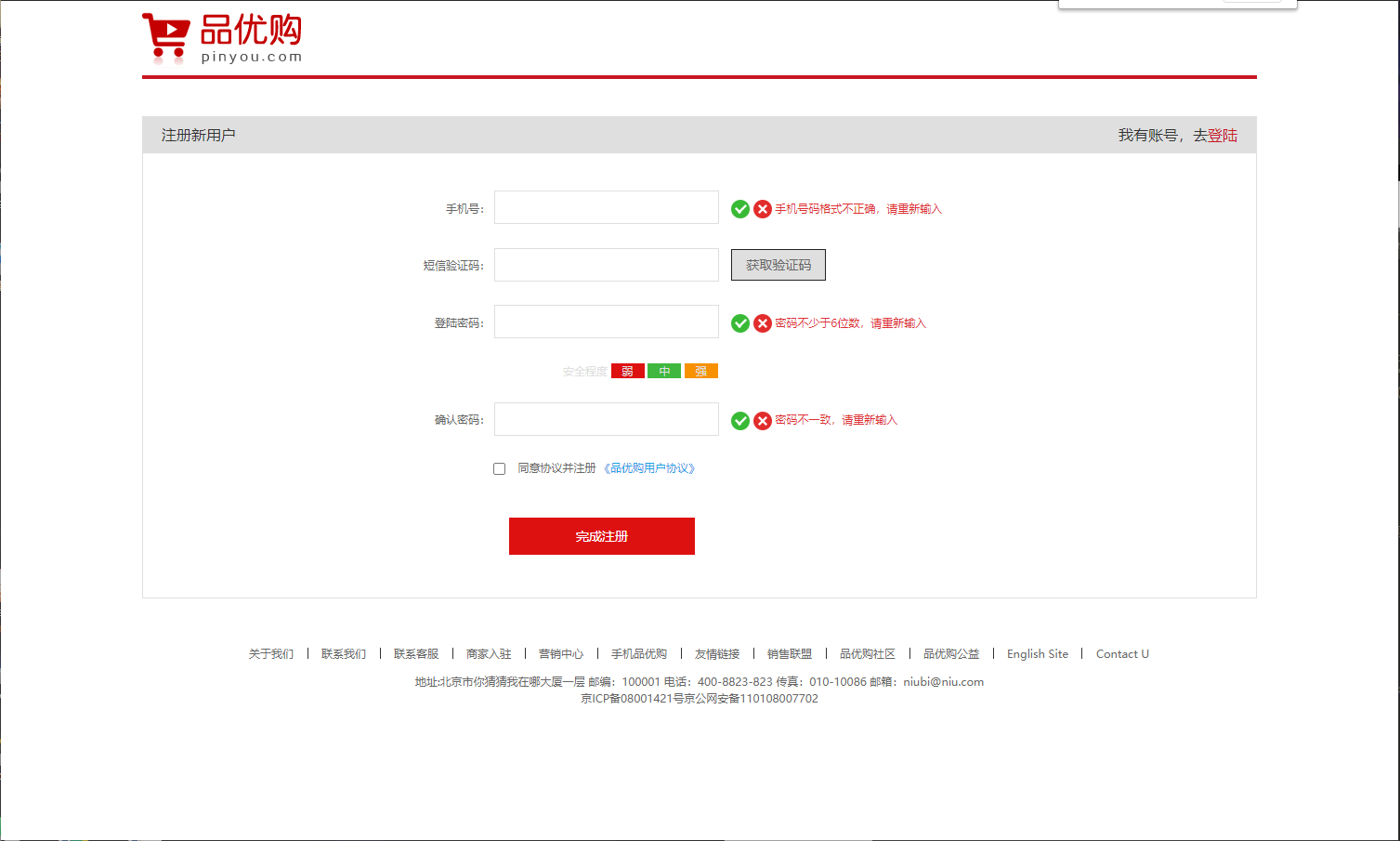Click the 注册新用户 heading text
Screen dimensions: 1400x841
pyautogui.click(x=199, y=136)
